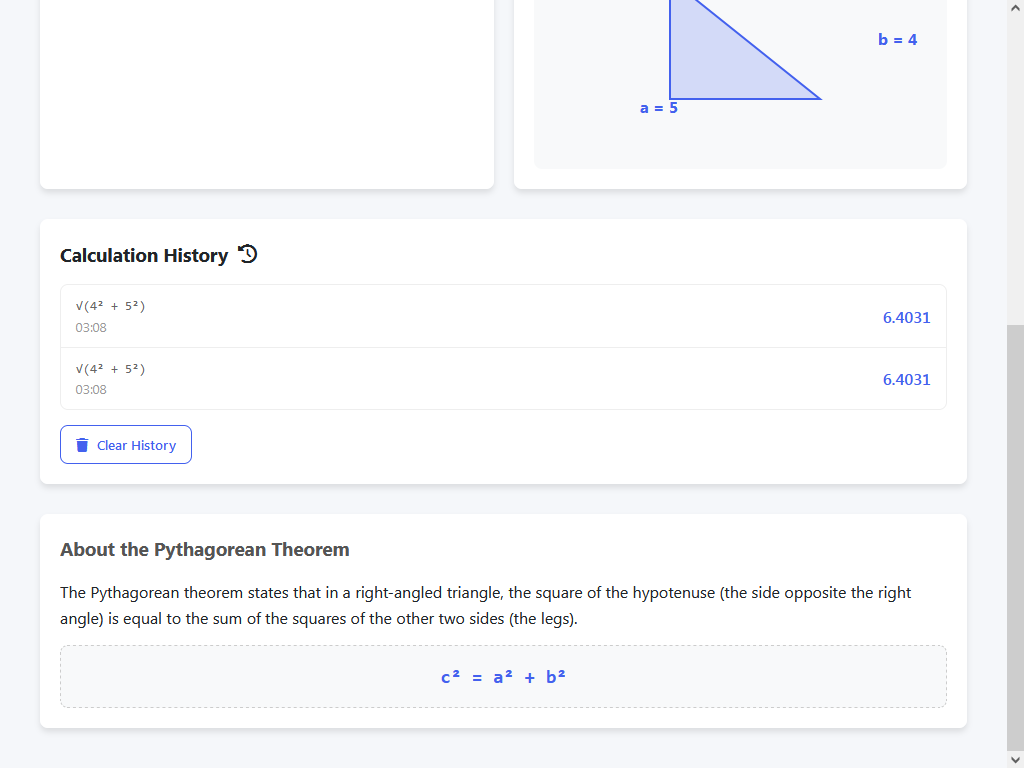Click the trash can icon

point(83,445)
